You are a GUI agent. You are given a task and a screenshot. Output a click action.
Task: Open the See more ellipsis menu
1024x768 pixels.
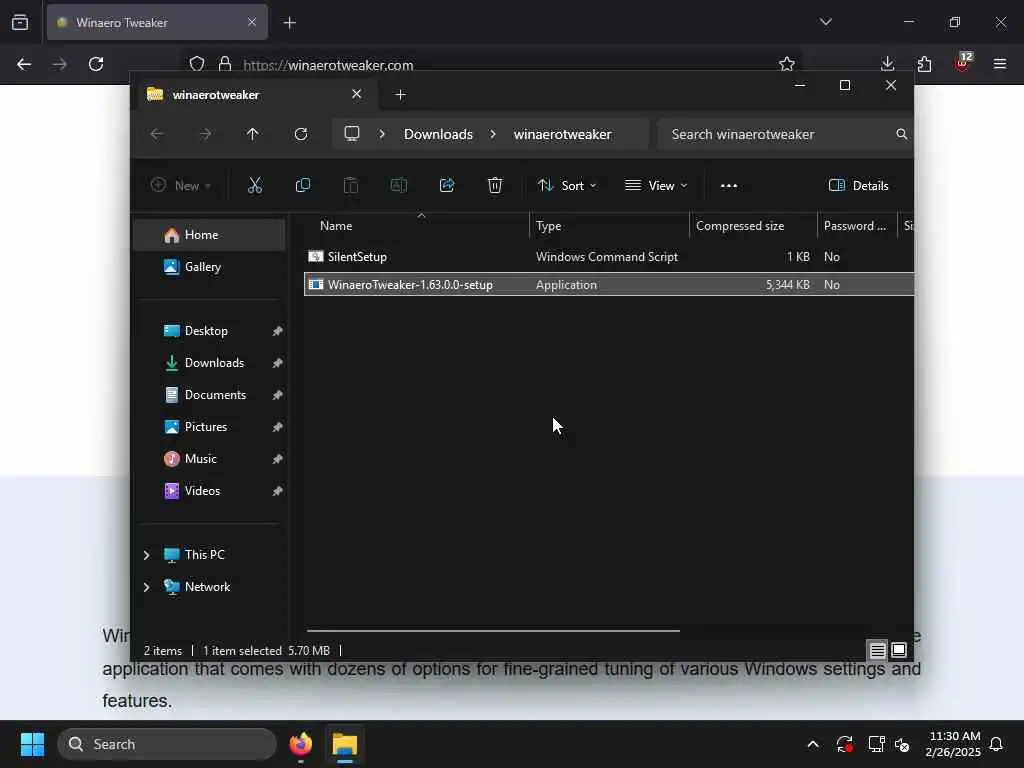729,185
